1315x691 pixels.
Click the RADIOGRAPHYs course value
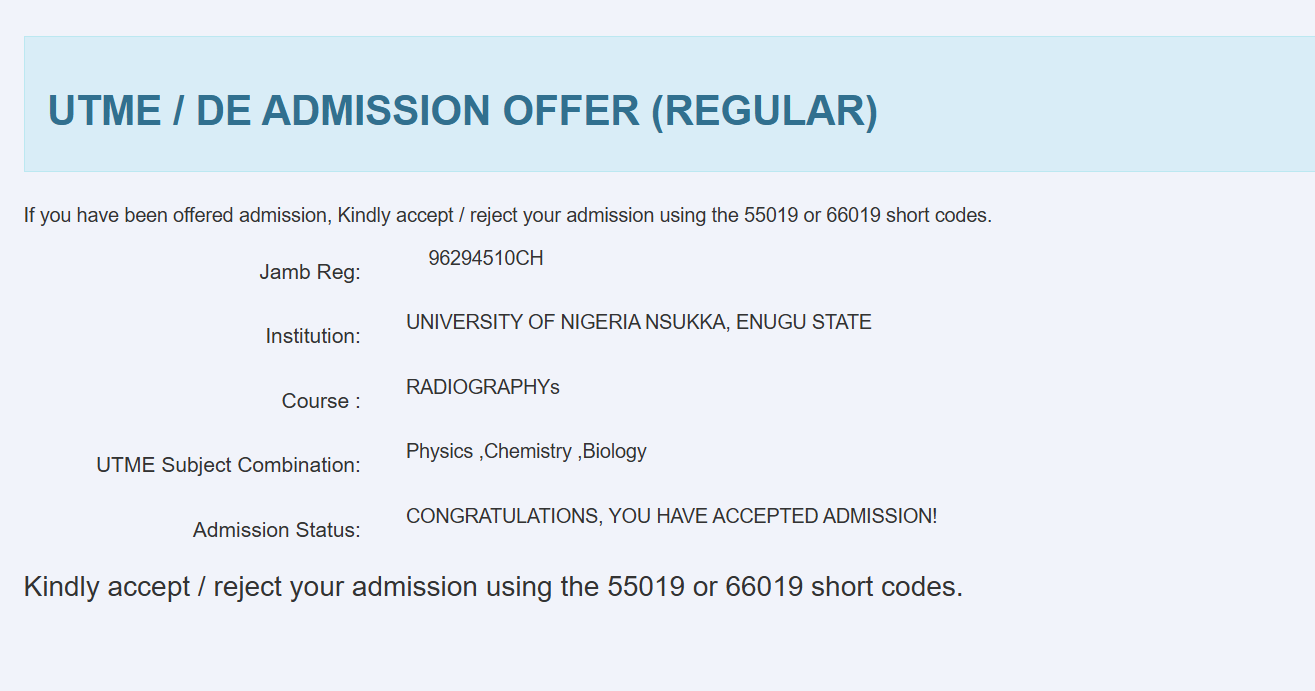coord(482,387)
